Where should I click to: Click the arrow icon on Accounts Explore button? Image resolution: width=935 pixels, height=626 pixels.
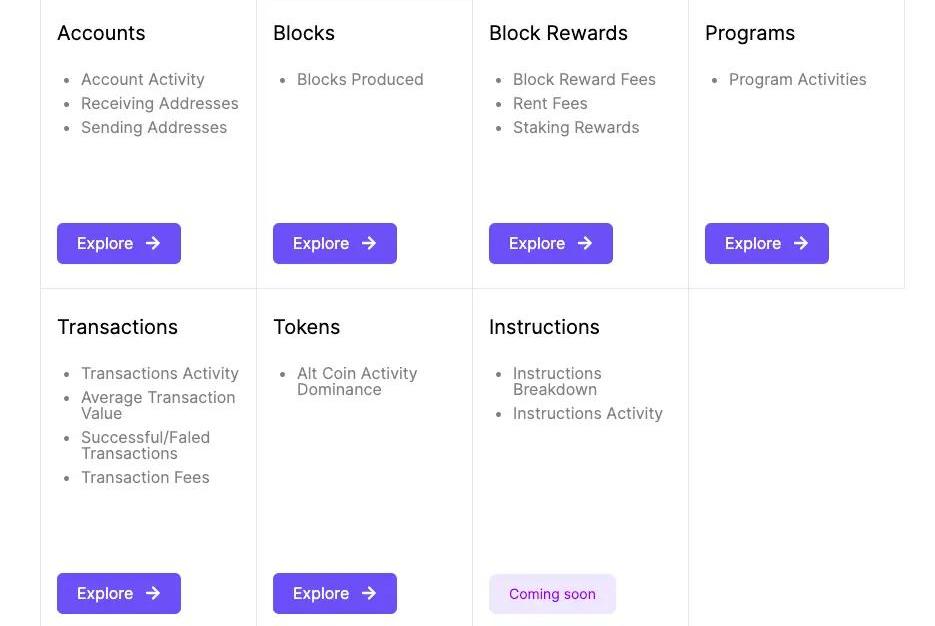tap(153, 243)
